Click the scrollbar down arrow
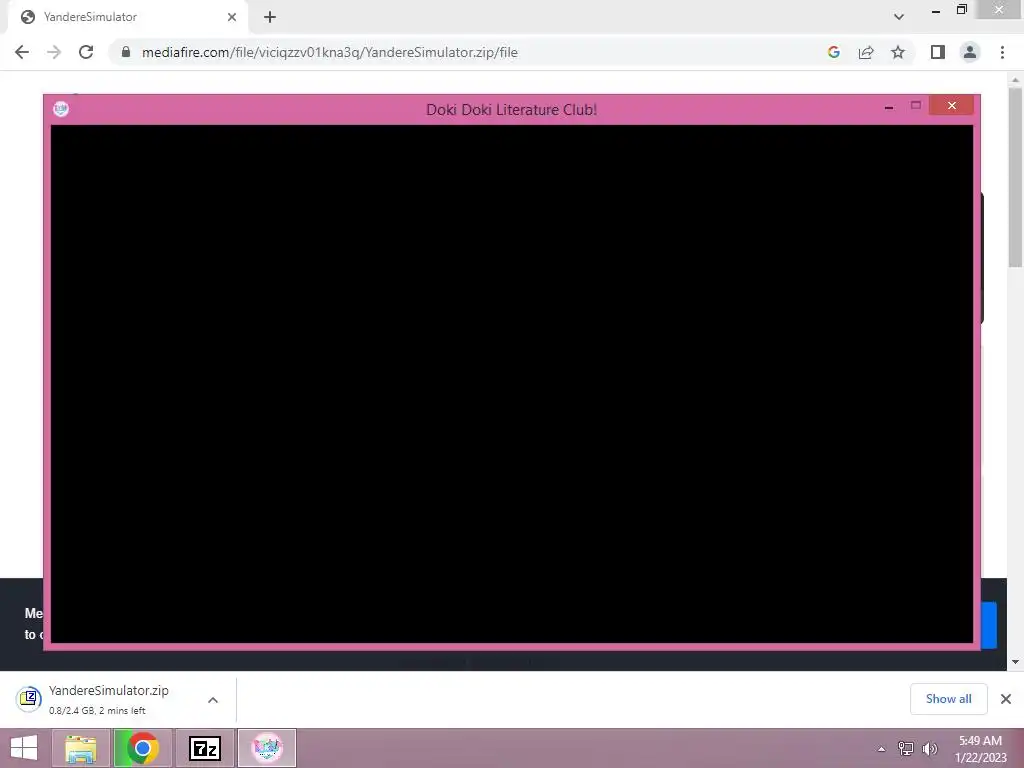Screen dimensions: 1024x768 pyautogui.click(x=1015, y=662)
